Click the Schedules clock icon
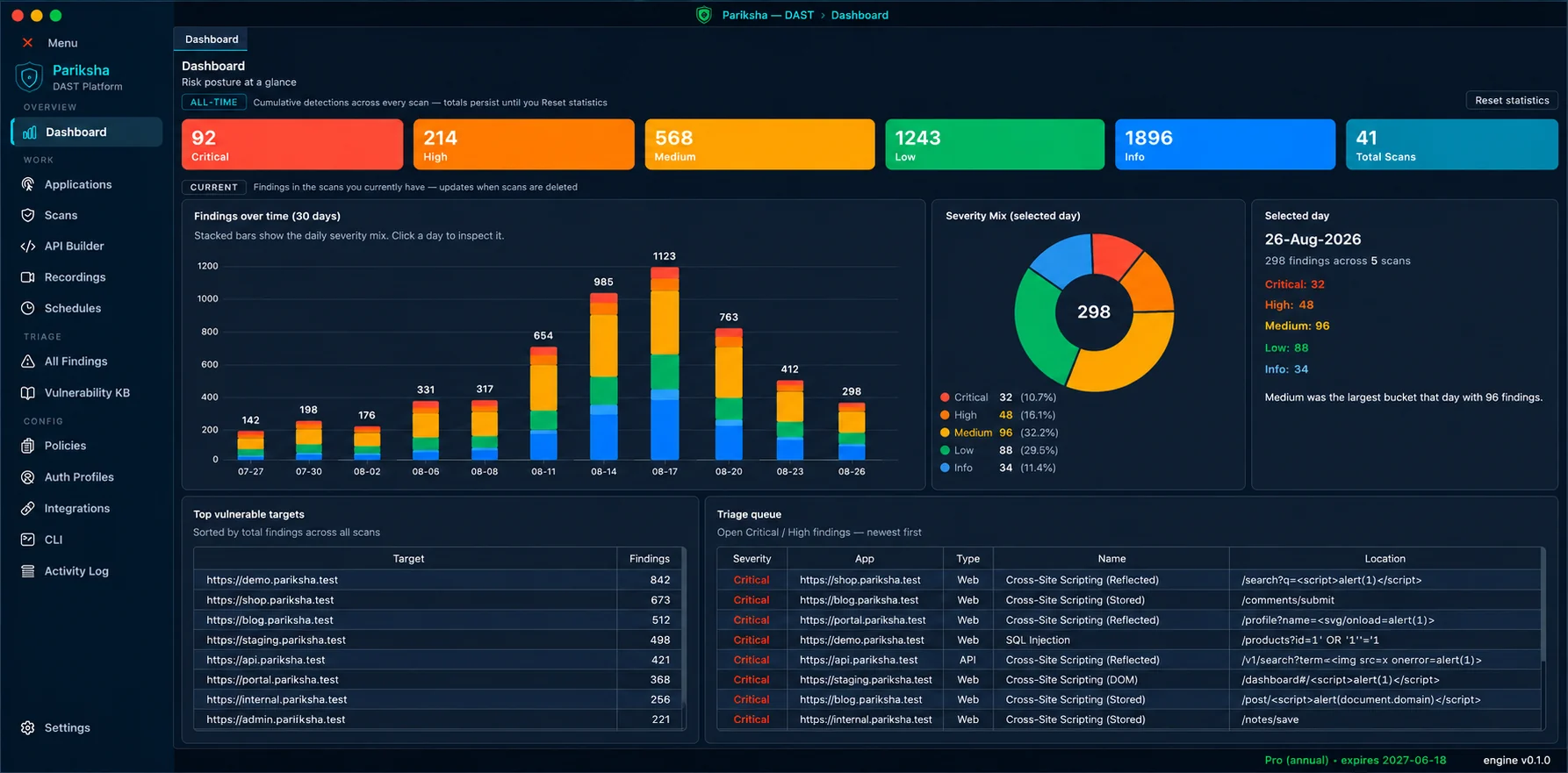This screenshot has height=773, width=1568. pos(28,308)
